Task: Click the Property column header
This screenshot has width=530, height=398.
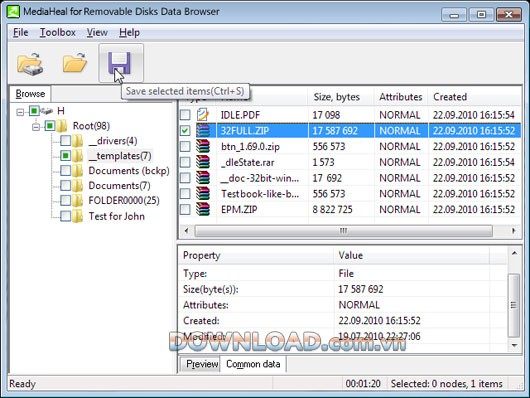Action: tap(256, 255)
